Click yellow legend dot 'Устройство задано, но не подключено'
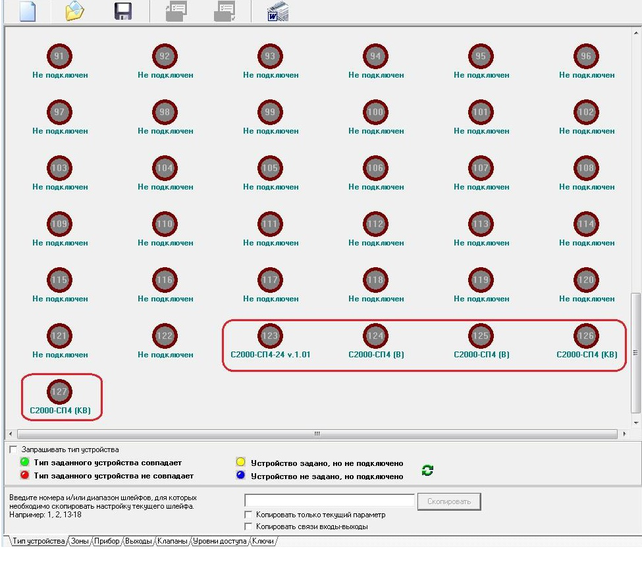This screenshot has height=564, width=642. pos(241,462)
